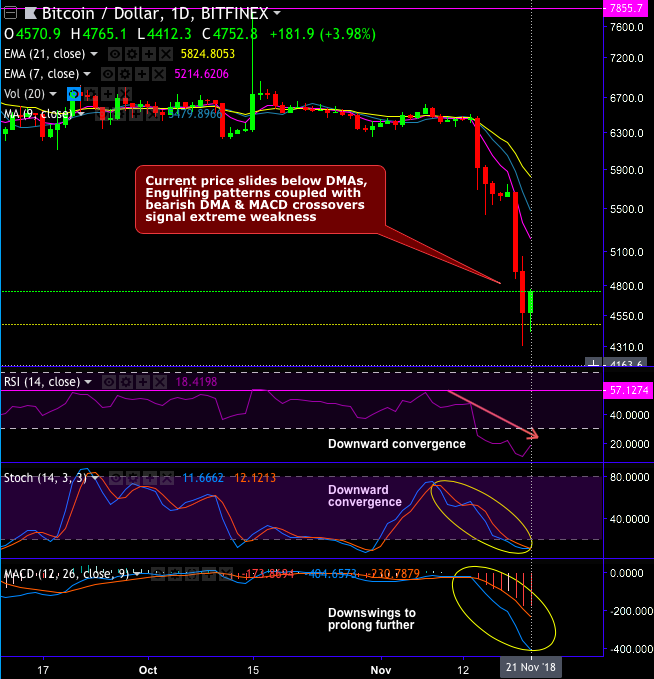Remove RSI (14, close) with its X icon

pyautogui.click(x=159, y=382)
